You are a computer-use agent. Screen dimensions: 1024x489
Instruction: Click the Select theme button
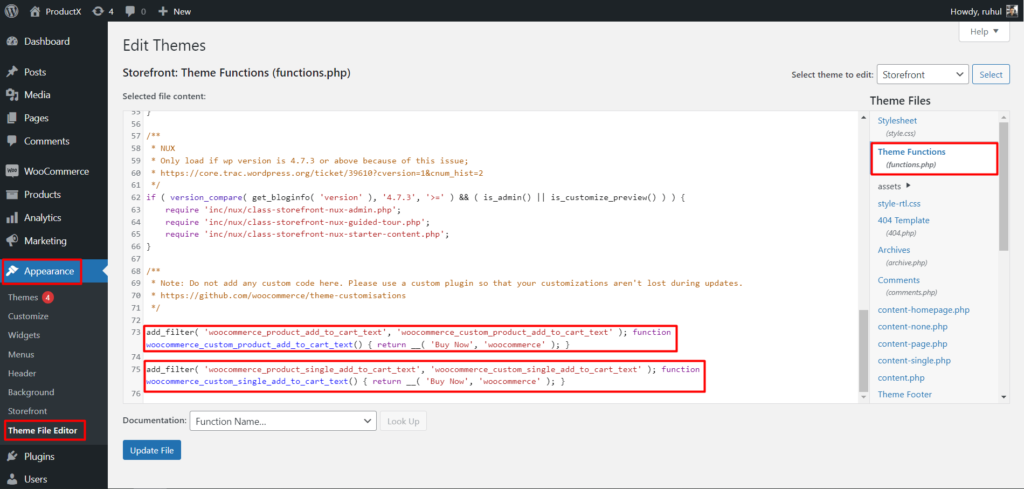[991, 74]
